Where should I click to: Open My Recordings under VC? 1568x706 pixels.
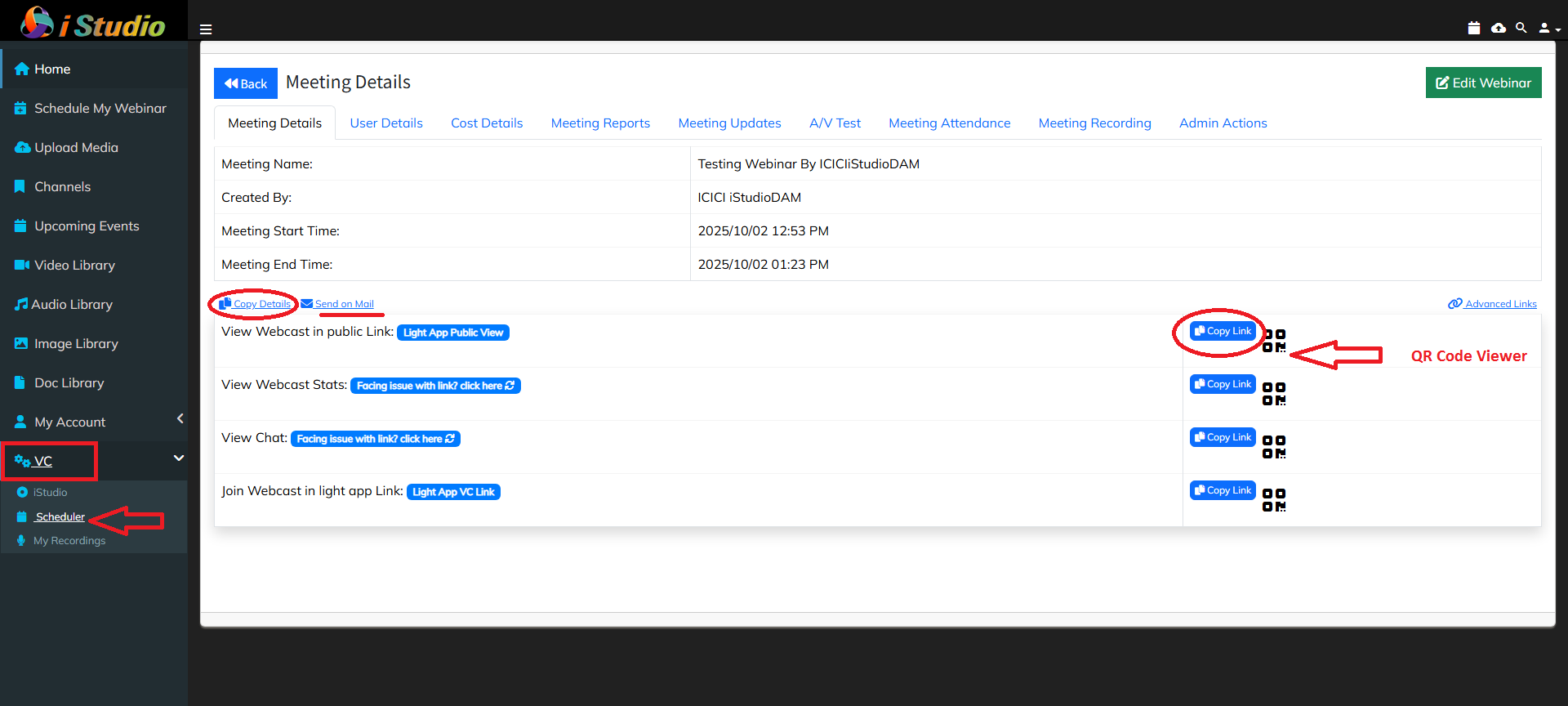(69, 540)
